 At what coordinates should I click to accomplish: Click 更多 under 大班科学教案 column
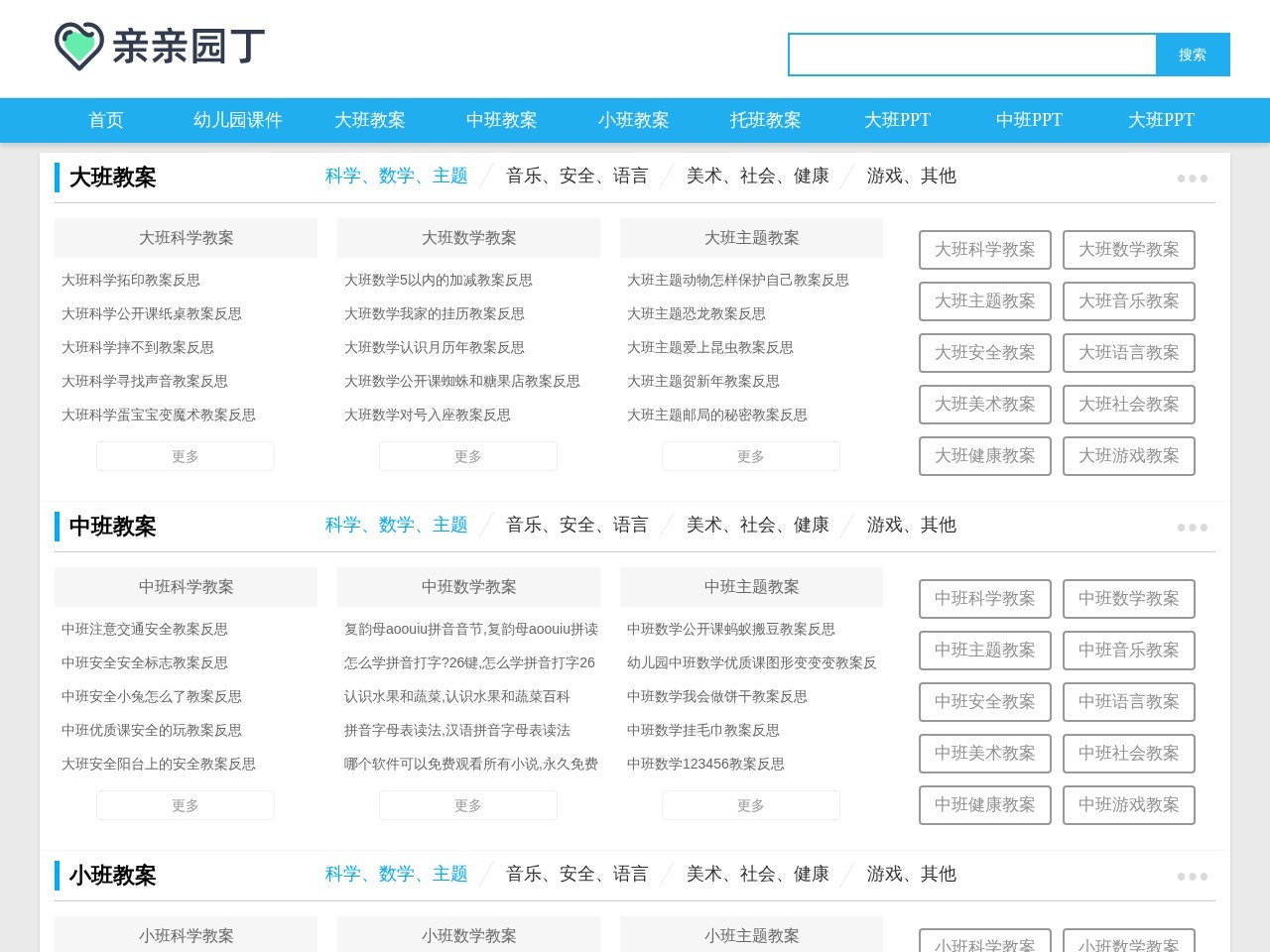click(x=185, y=456)
